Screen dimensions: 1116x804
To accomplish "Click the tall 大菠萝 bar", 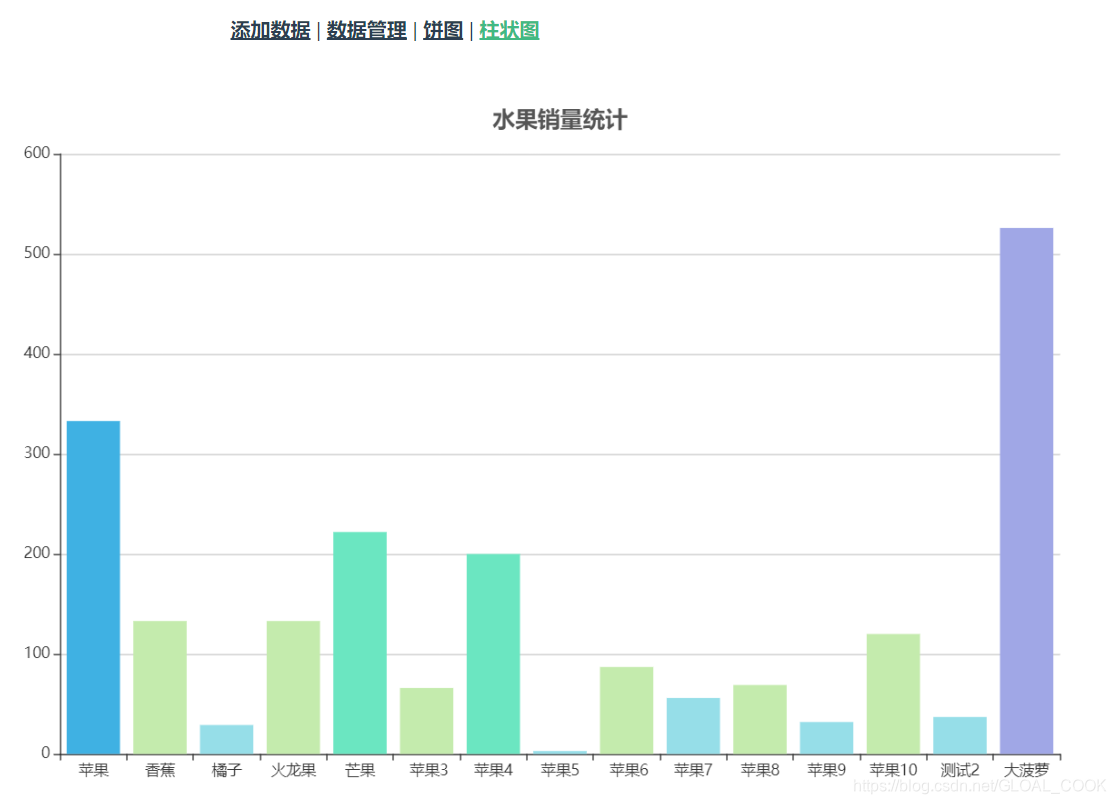I will (1026, 491).
